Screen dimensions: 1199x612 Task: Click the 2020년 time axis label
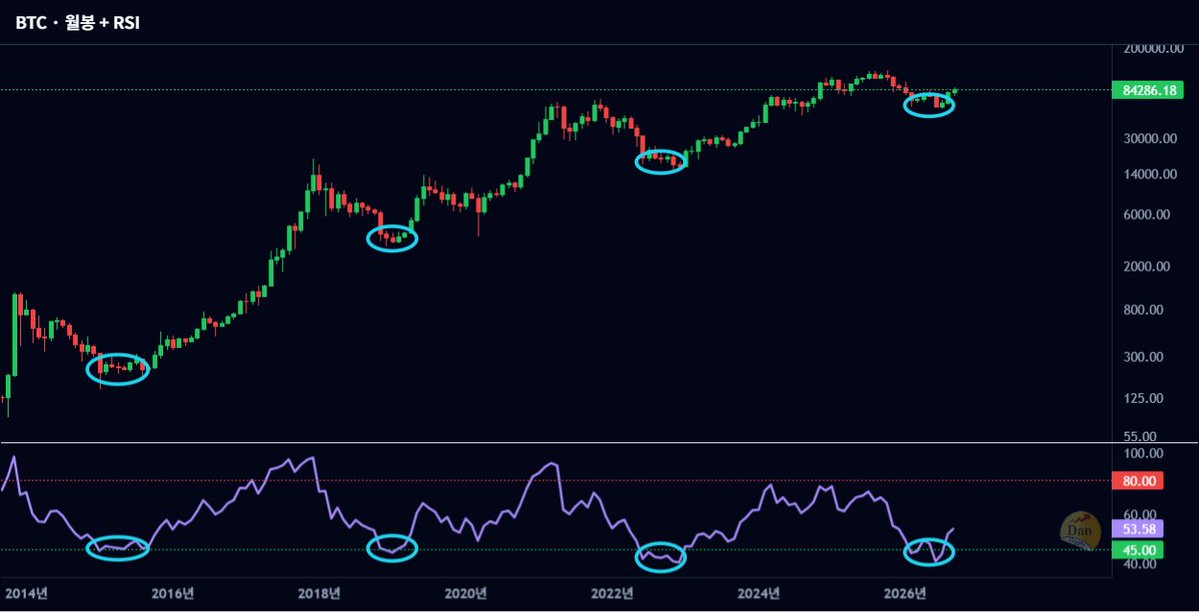click(x=465, y=593)
